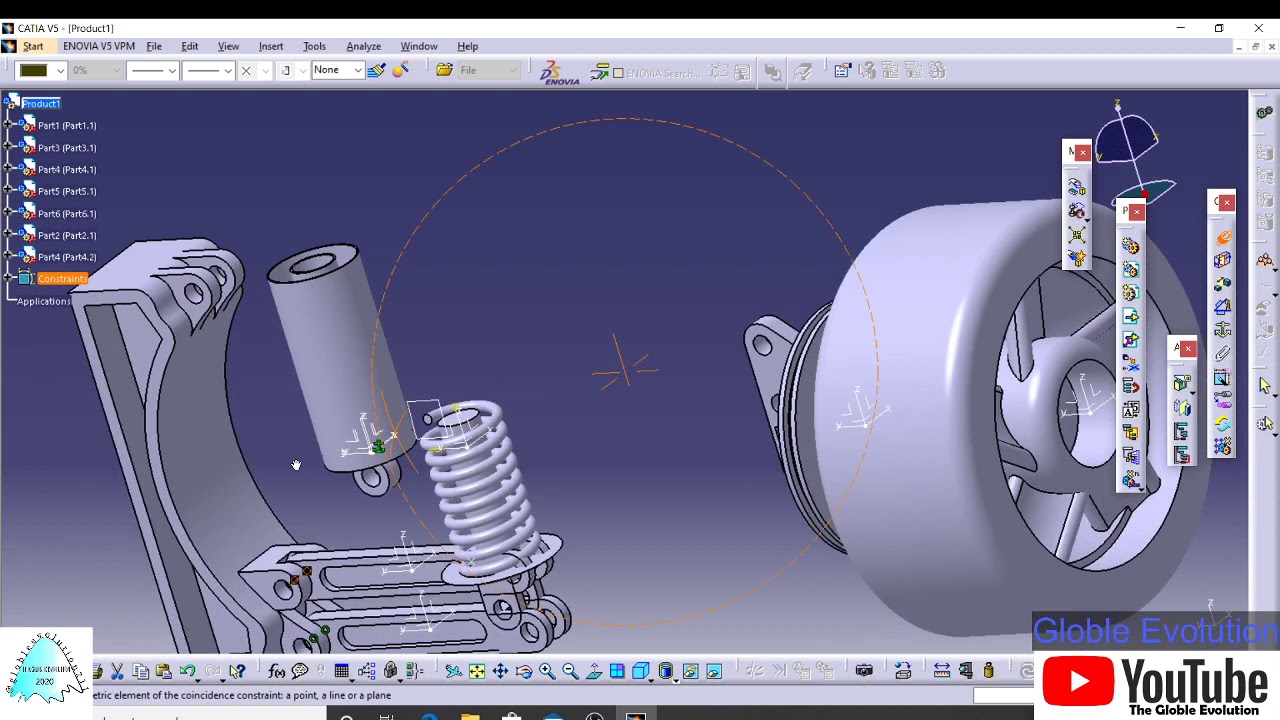The width and height of the screenshot is (1280, 720).
Task: Click the Open folder icon in top toolbar
Action: point(444,70)
